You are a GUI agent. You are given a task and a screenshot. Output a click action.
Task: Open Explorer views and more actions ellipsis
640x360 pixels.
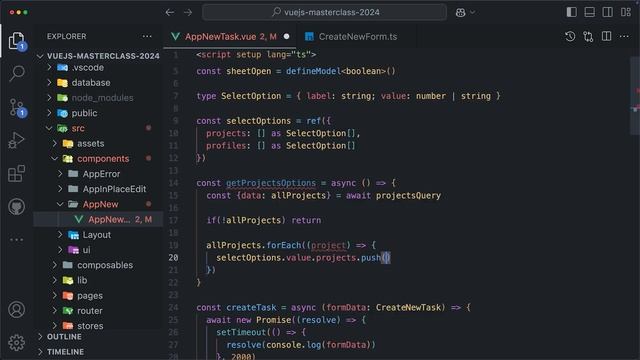pyautogui.click(x=147, y=36)
